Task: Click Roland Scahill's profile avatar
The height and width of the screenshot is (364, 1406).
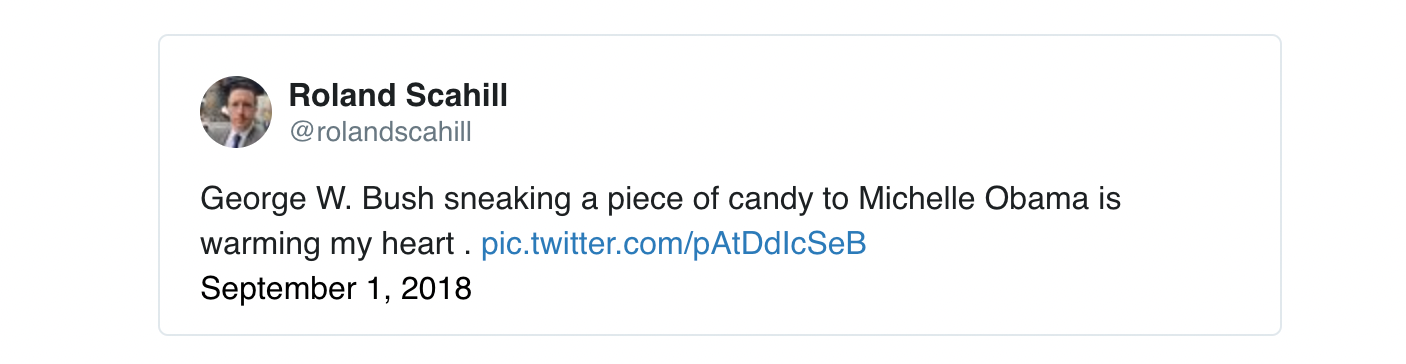Action: (236, 112)
